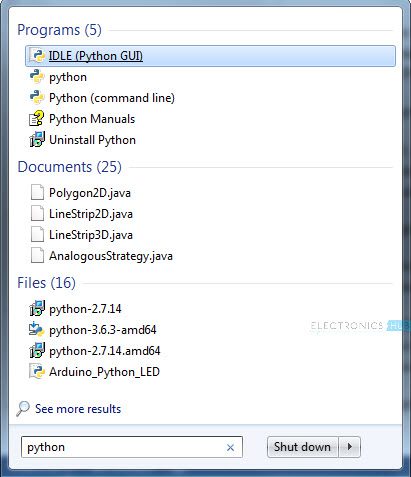Open the Arduino_Python_LED script icon
This screenshot has height=477, width=411.
(x=37, y=372)
